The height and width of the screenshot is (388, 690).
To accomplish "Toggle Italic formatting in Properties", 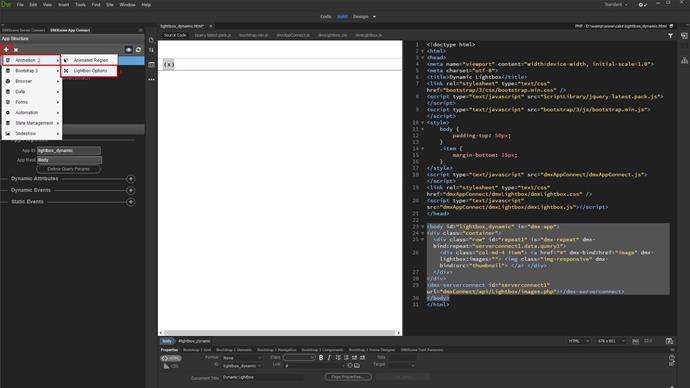I will (329, 358).
